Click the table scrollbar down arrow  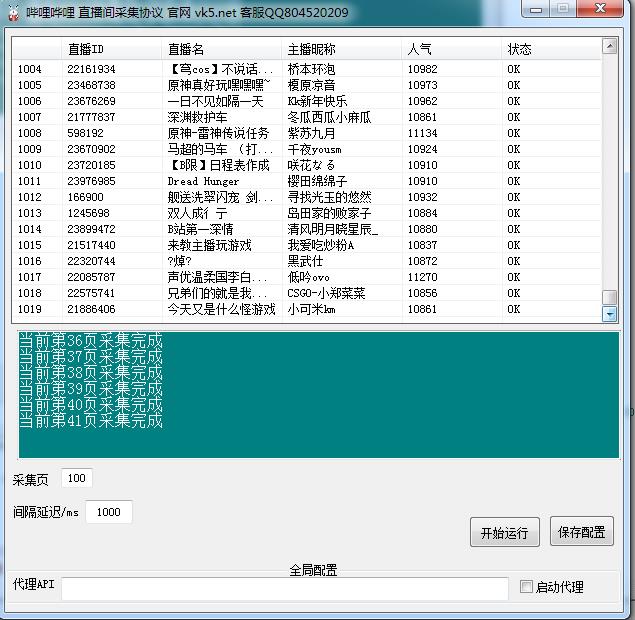[x=609, y=314]
